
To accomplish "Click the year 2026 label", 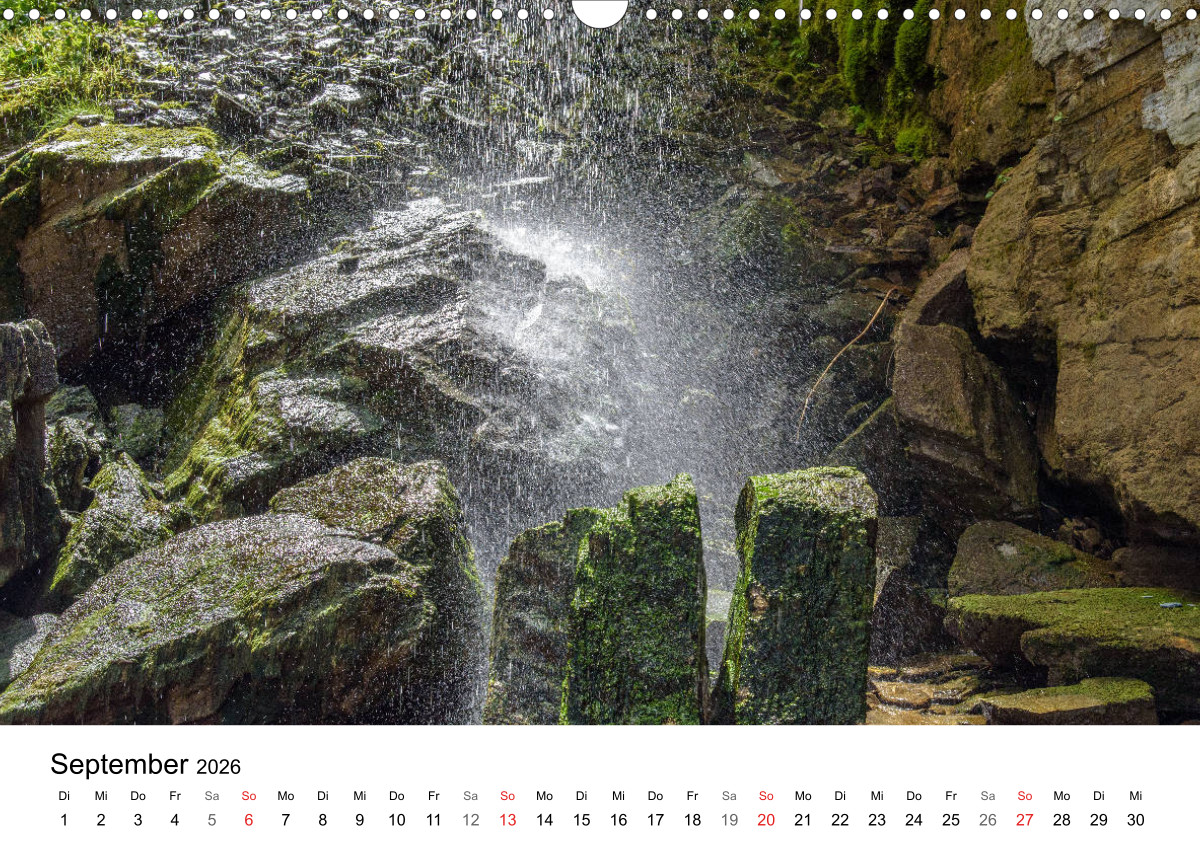I will click(x=219, y=767).
